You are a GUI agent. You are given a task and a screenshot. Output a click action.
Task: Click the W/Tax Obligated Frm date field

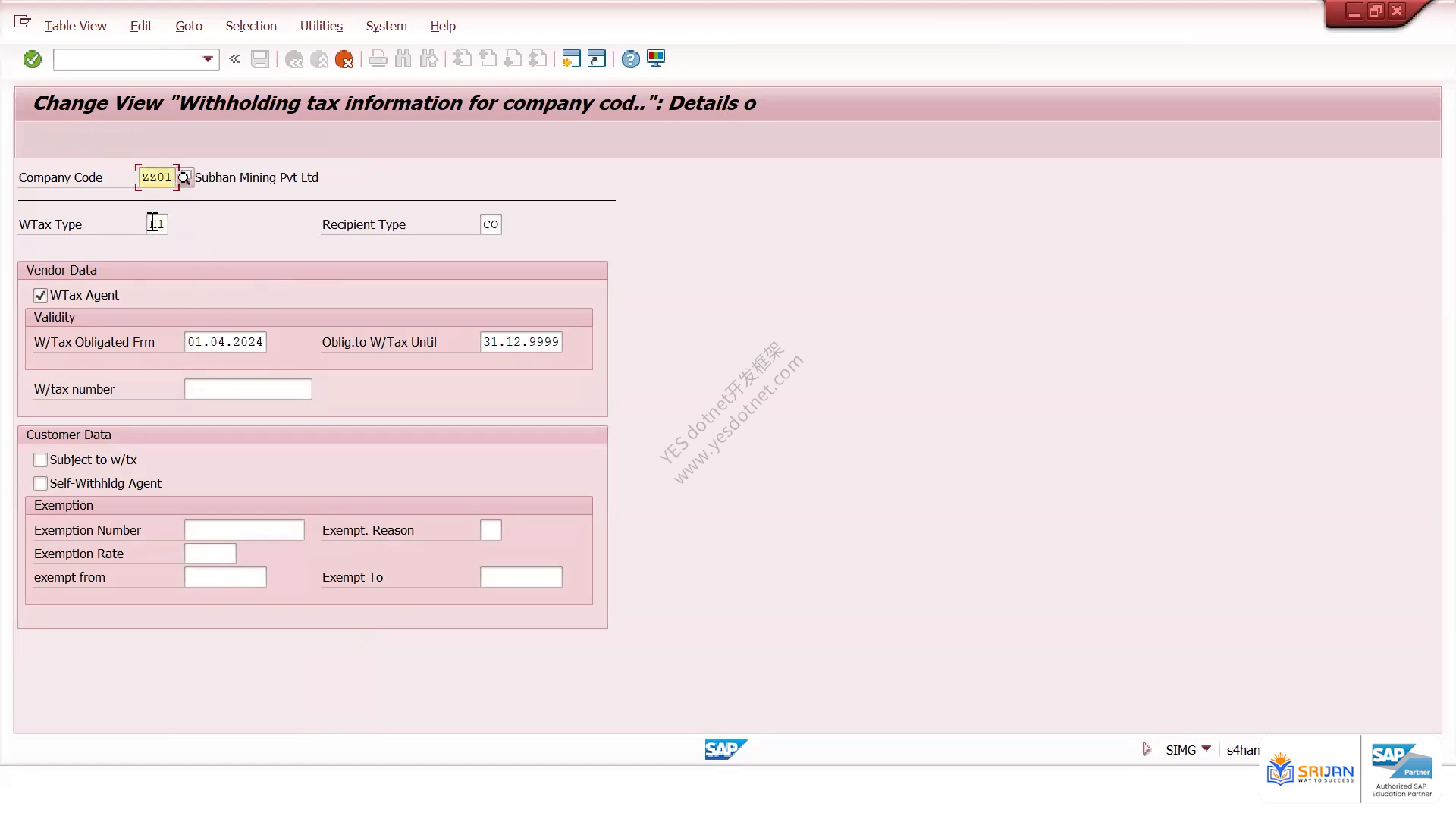coord(225,342)
